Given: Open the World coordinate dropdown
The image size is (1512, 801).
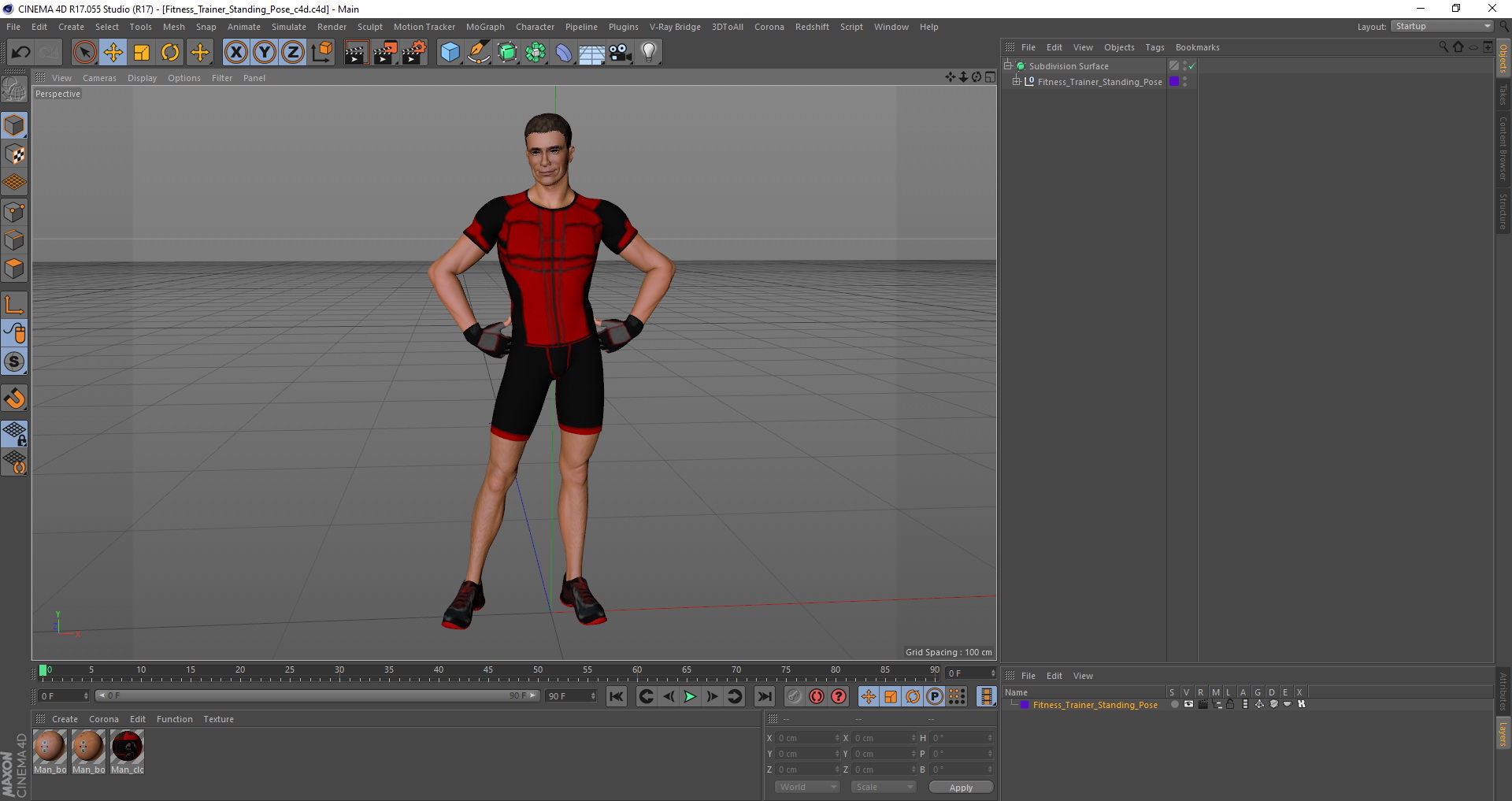Looking at the screenshot, I should (807, 787).
